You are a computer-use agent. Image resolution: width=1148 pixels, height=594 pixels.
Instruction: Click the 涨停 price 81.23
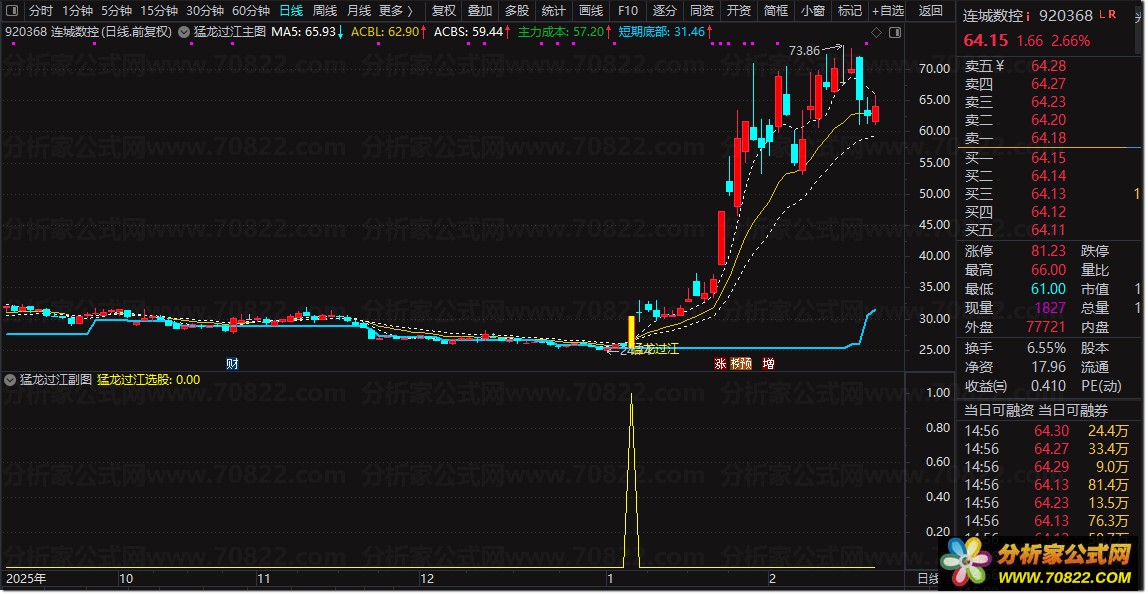(1048, 251)
